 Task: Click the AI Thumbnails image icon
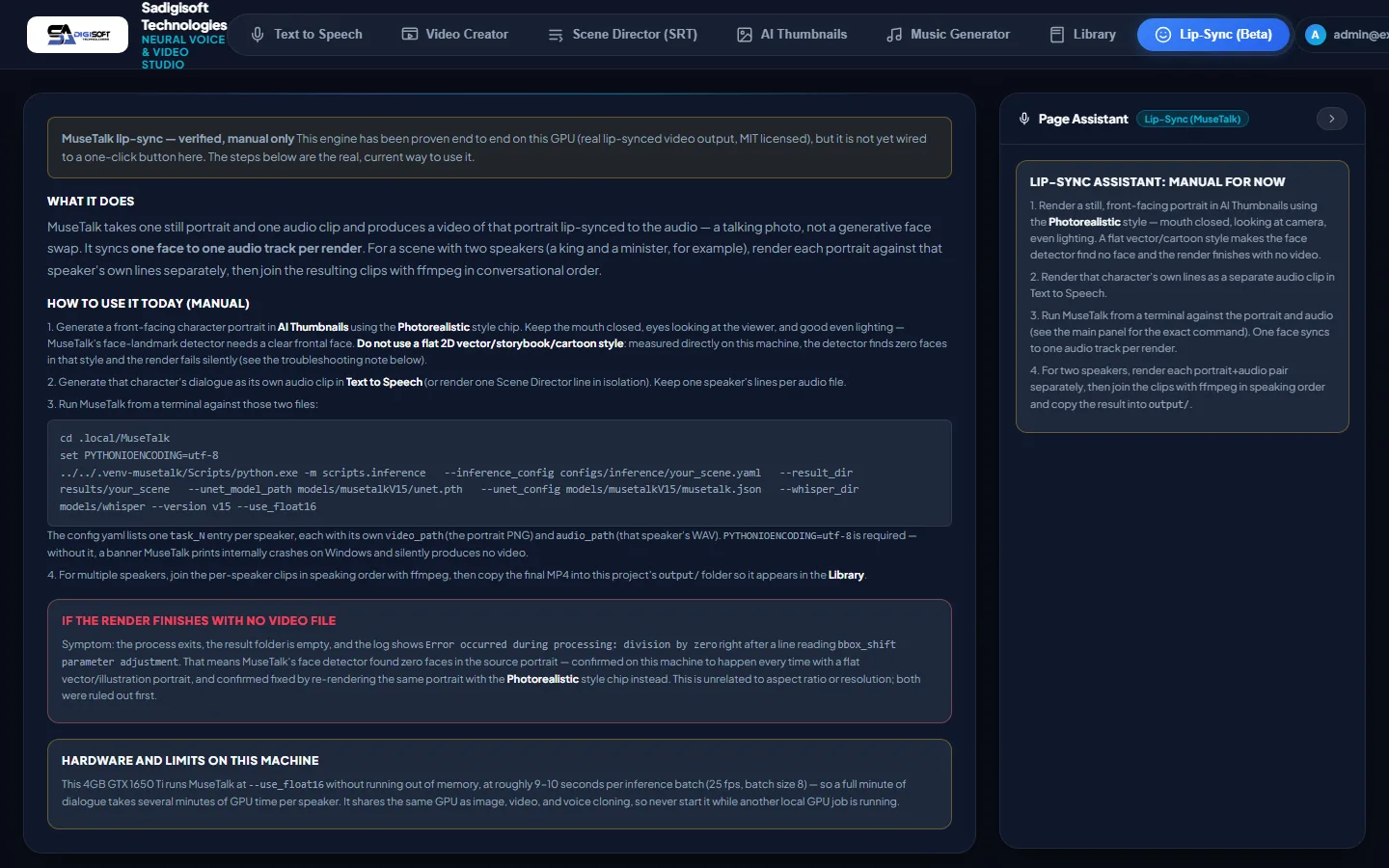pyautogui.click(x=745, y=35)
